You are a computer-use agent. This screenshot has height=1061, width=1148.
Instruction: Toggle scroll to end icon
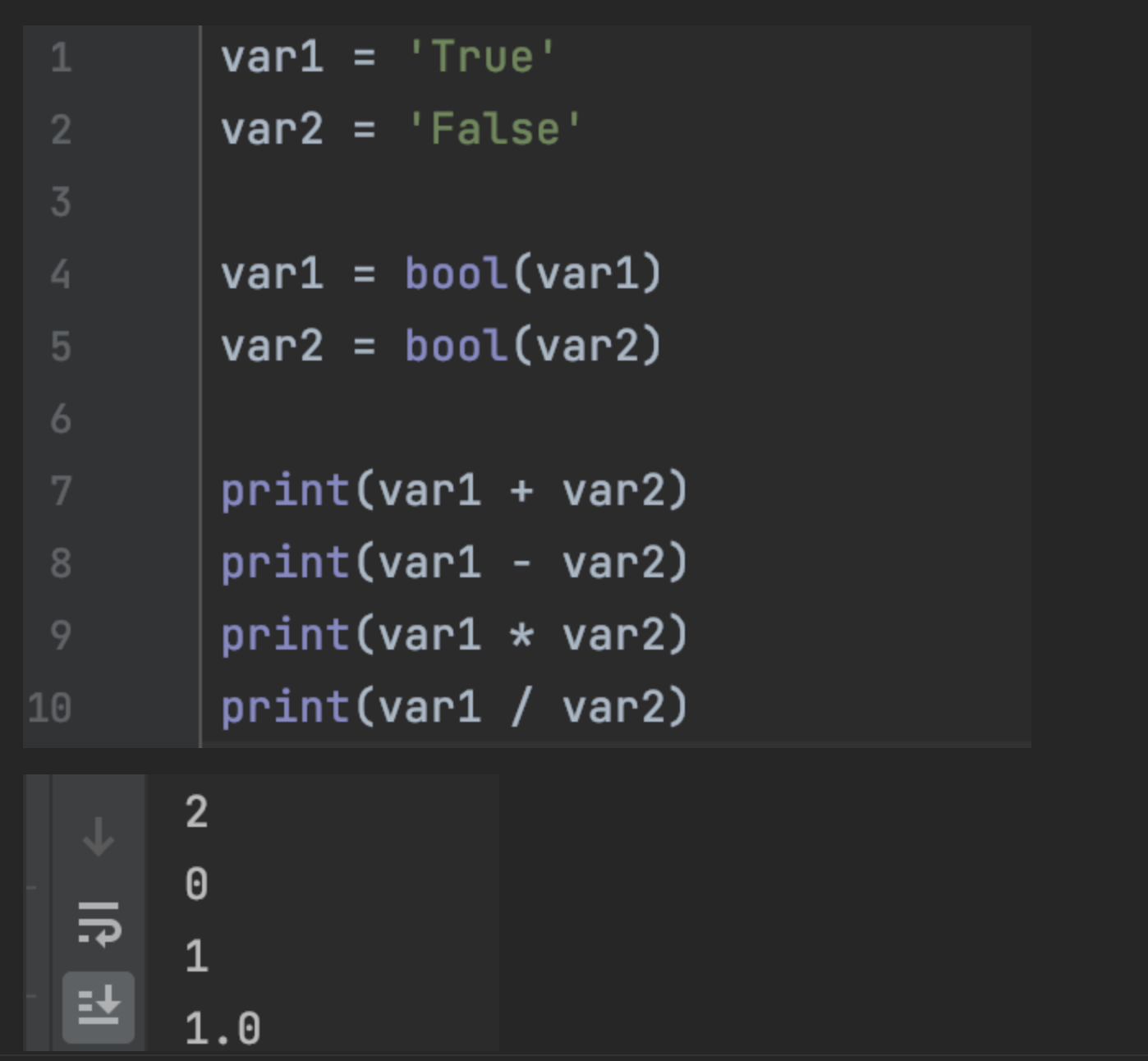click(99, 1007)
